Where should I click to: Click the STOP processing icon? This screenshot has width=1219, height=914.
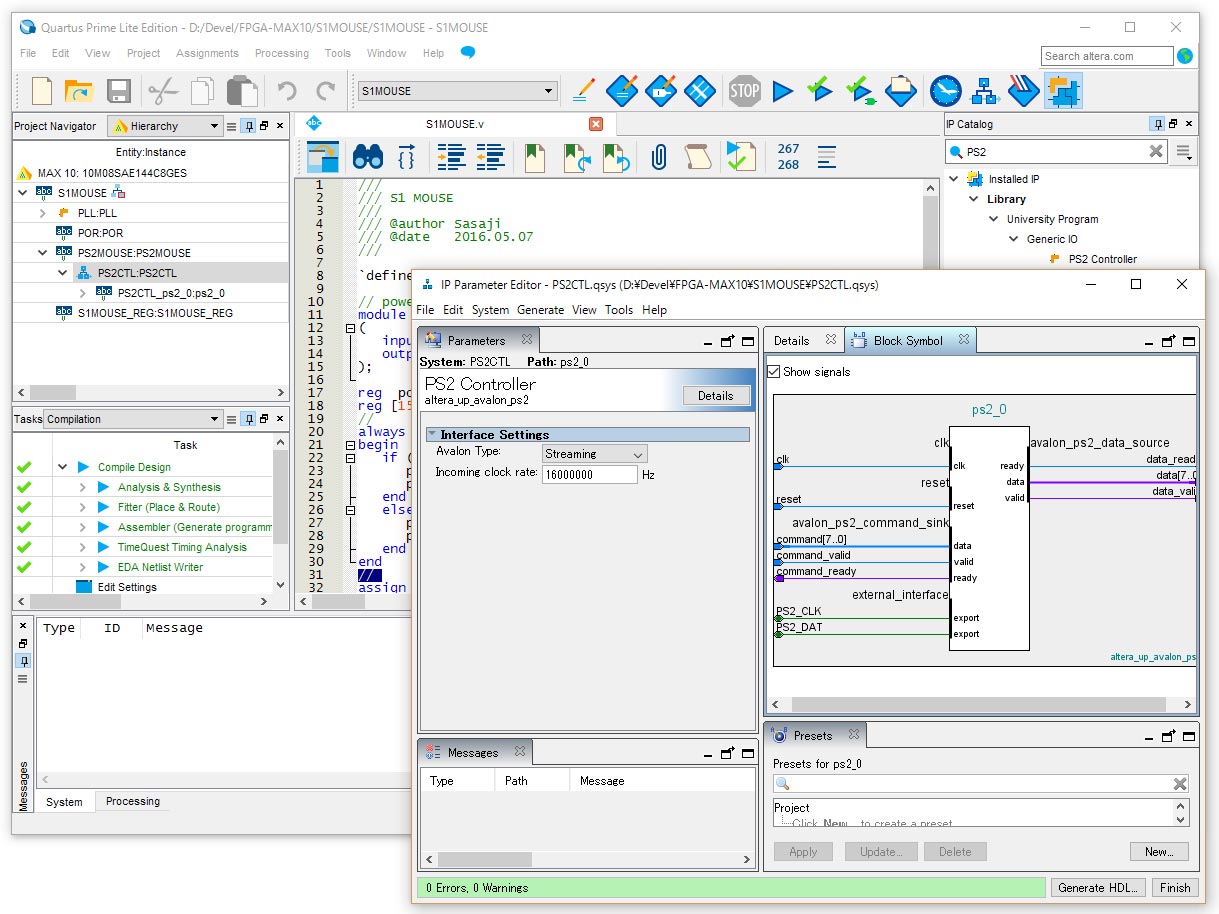(x=745, y=91)
